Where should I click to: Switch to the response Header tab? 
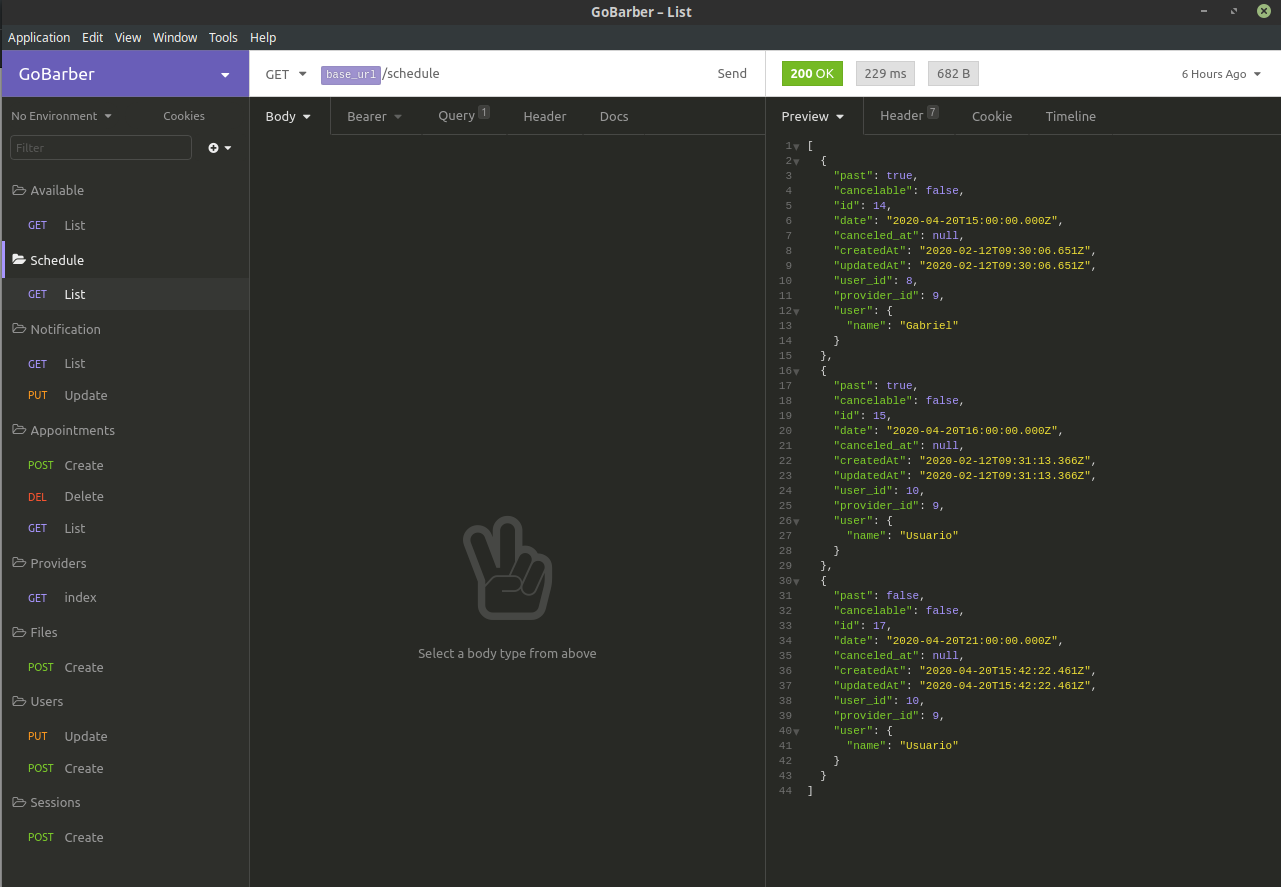pos(909,115)
